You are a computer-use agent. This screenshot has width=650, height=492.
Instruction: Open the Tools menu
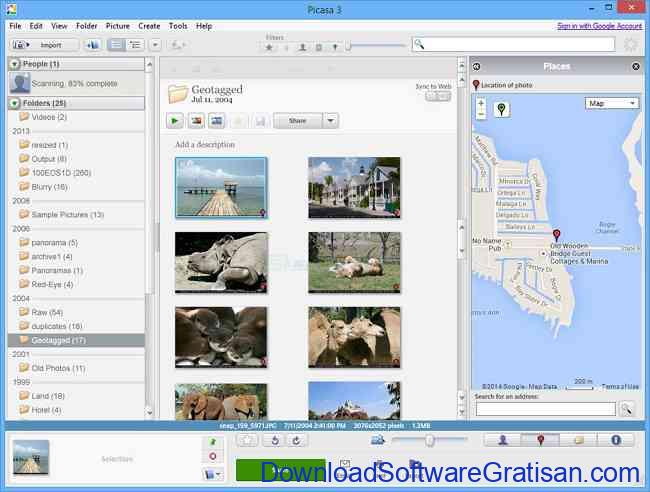pyautogui.click(x=178, y=26)
